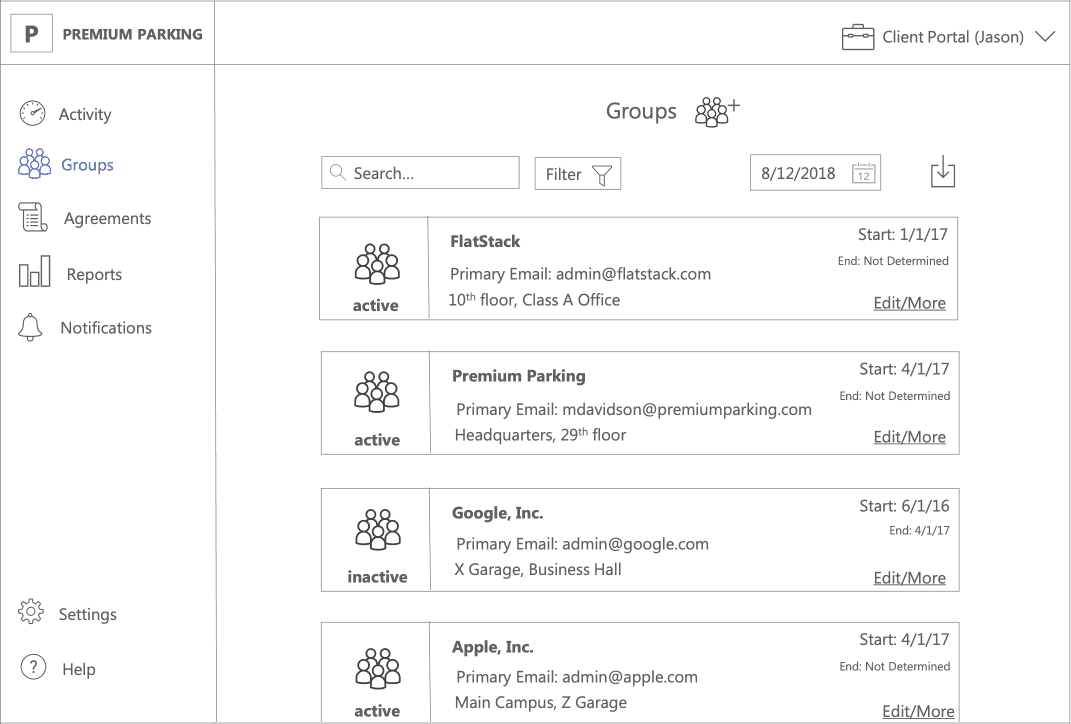Toggle Google, Inc. inactive status badge

(x=377, y=576)
